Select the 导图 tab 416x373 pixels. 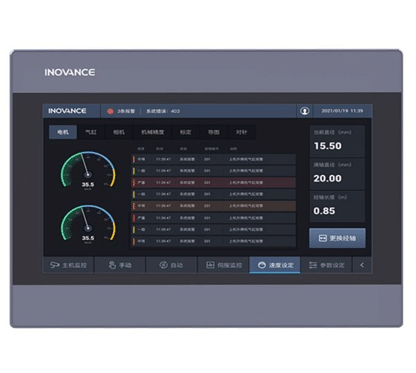click(214, 132)
